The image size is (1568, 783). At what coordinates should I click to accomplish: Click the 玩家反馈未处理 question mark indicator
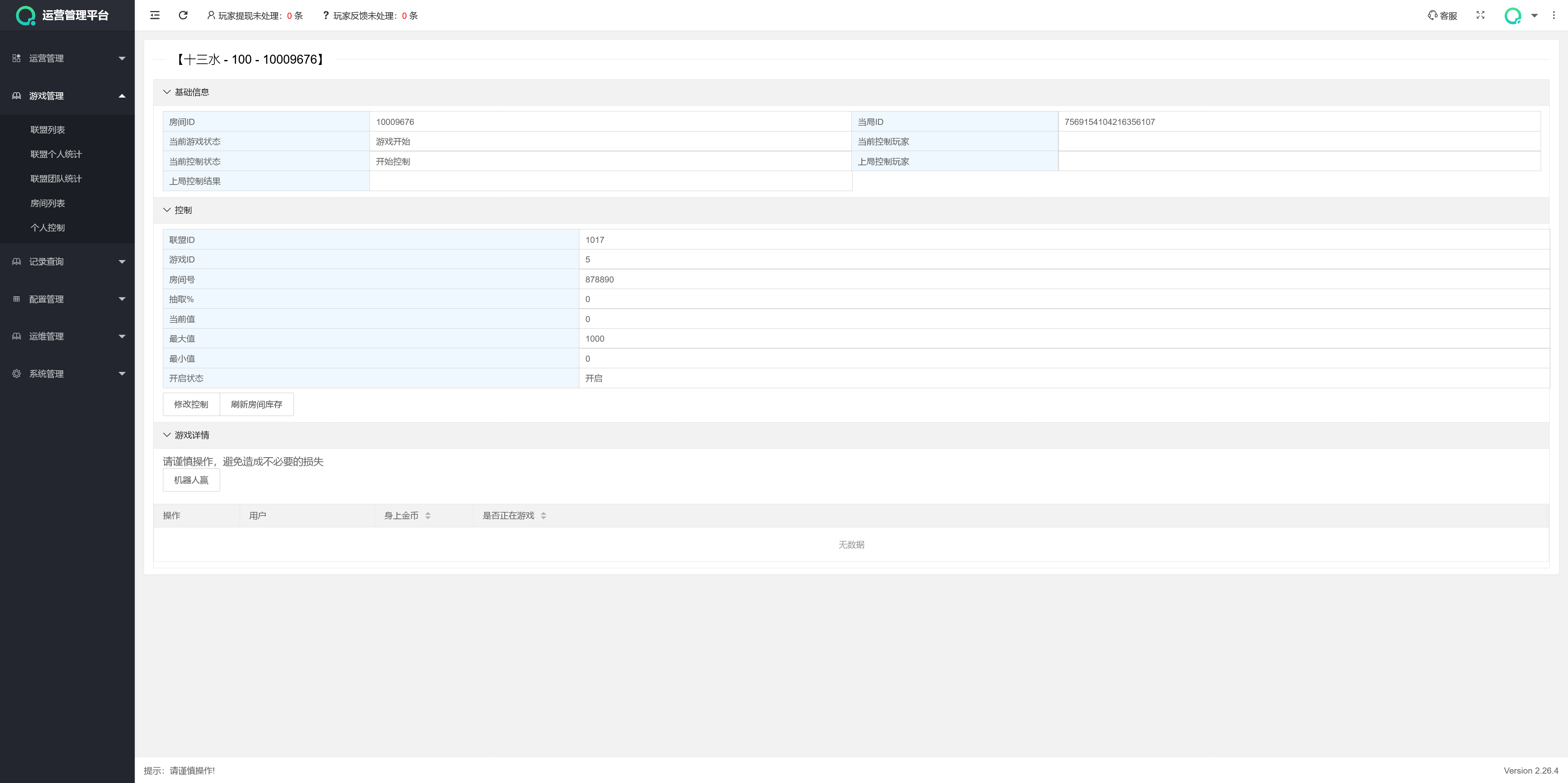click(x=326, y=15)
